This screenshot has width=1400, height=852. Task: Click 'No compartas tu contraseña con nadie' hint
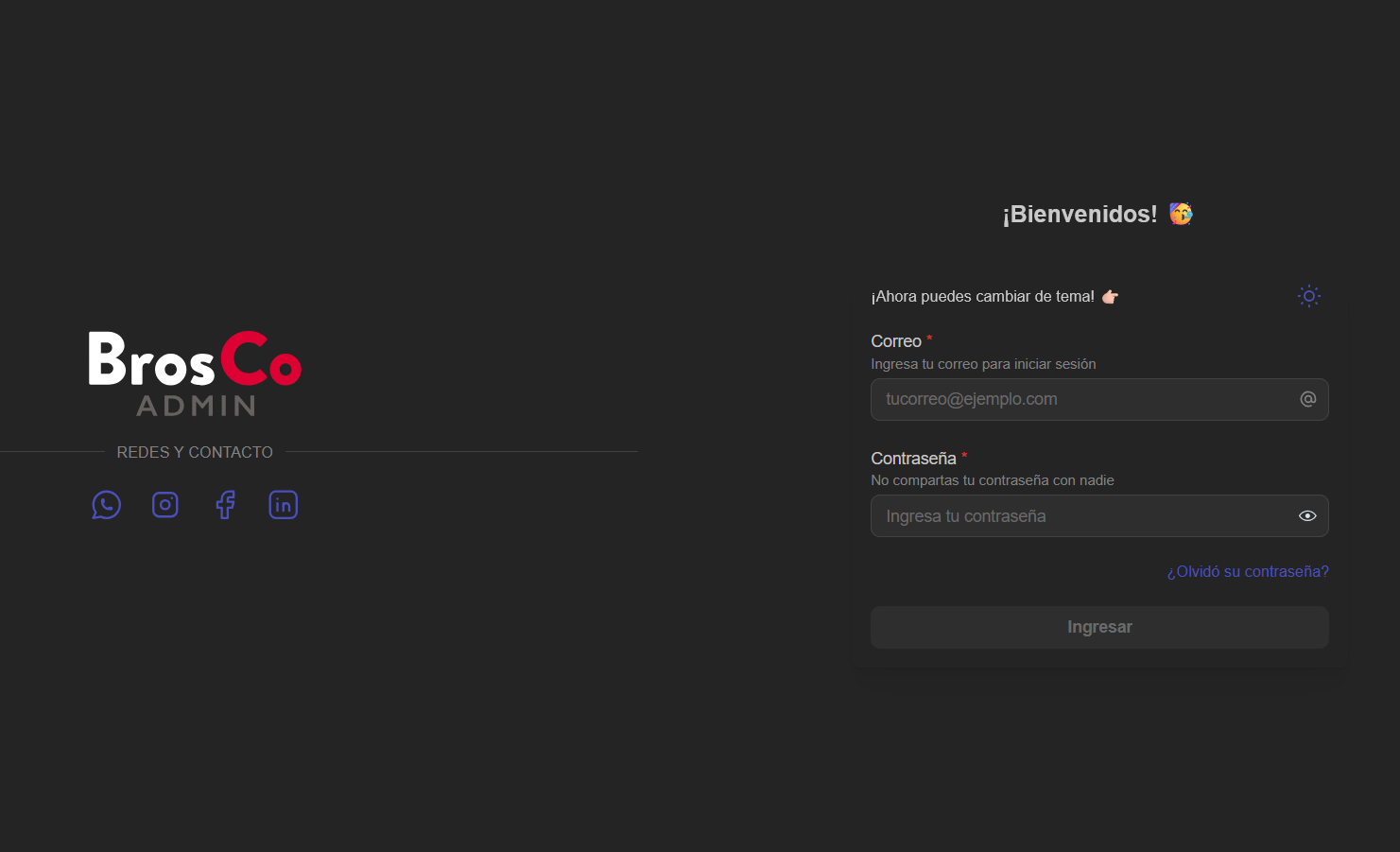click(x=993, y=480)
